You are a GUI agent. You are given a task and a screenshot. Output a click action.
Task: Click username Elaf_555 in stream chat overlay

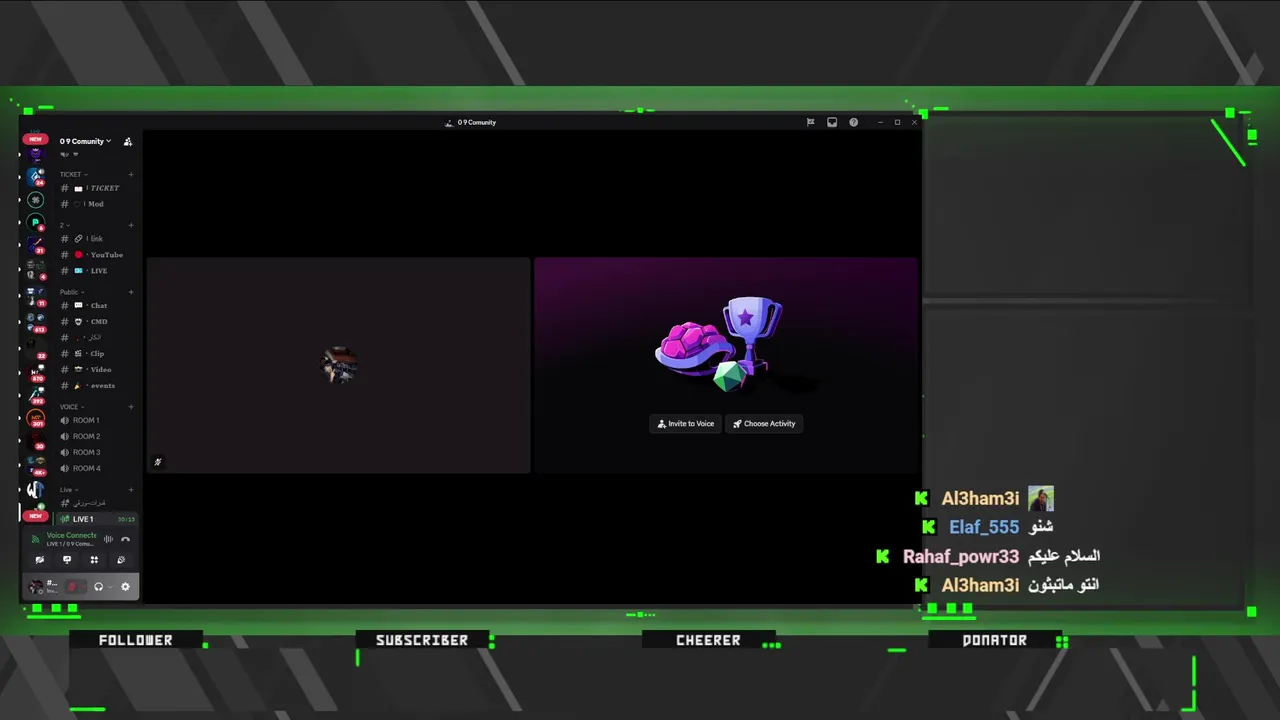pyautogui.click(x=984, y=527)
